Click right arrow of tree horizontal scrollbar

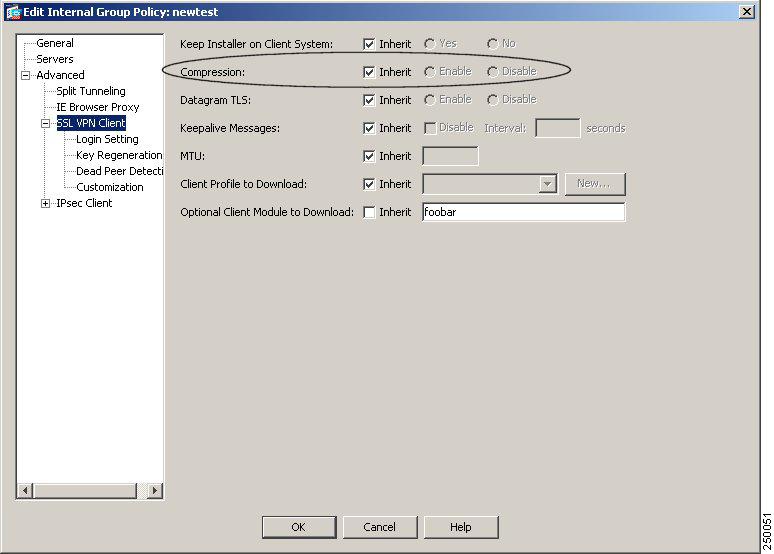click(155, 491)
